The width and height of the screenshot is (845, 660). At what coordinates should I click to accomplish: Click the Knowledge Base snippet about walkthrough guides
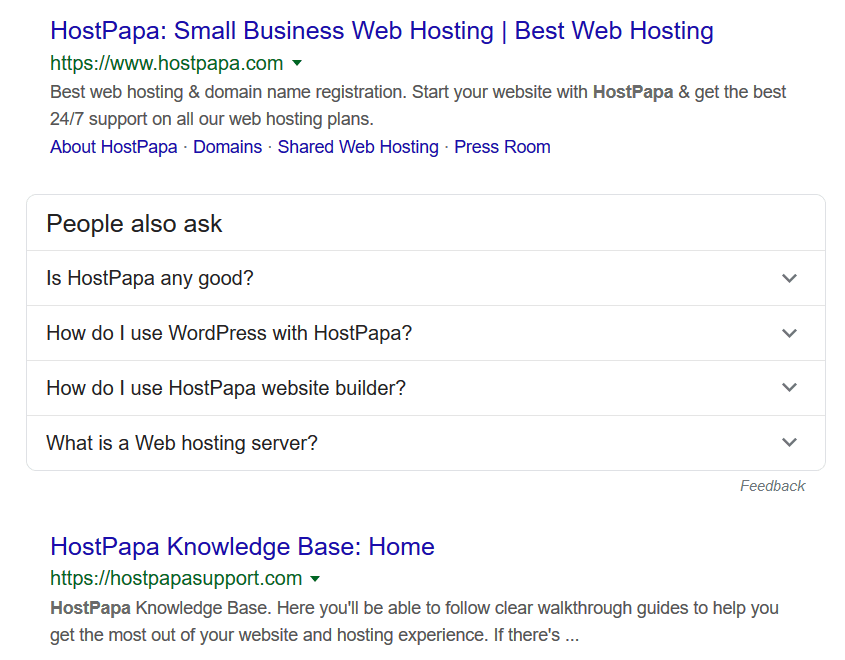point(414,622)
